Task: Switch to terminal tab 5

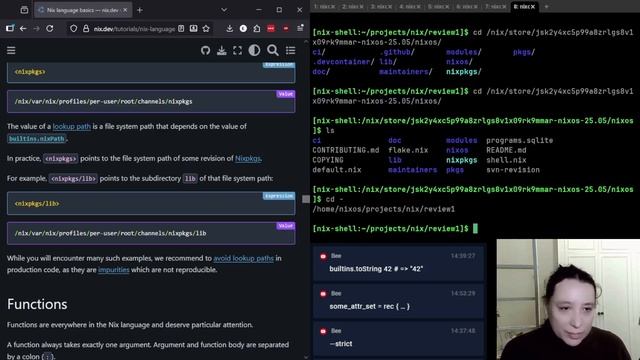Action: [x=439, y=7]
